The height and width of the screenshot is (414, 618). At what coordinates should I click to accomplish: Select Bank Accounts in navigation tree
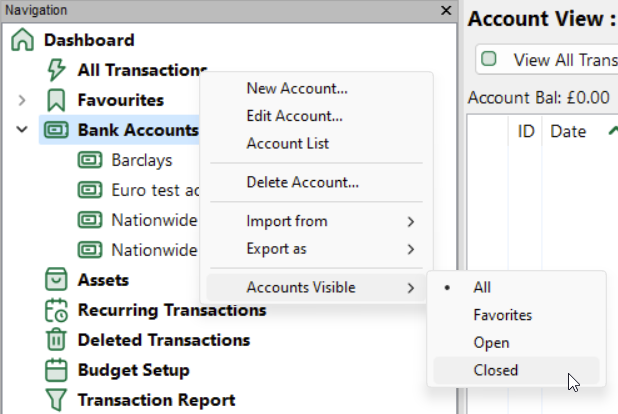pyautogui.click(x=138, y=130)
